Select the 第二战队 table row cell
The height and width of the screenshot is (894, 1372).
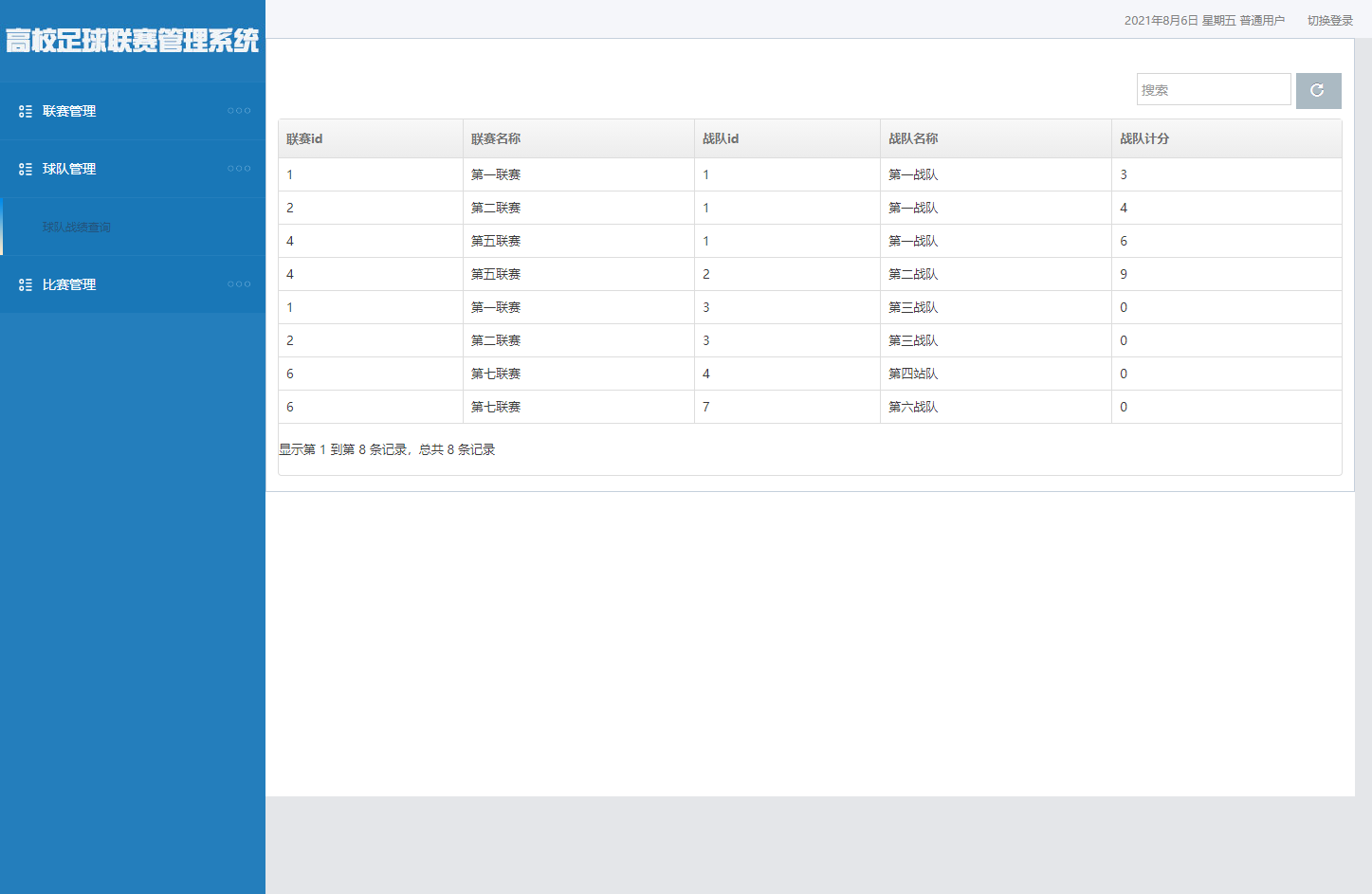click(913, 275)
